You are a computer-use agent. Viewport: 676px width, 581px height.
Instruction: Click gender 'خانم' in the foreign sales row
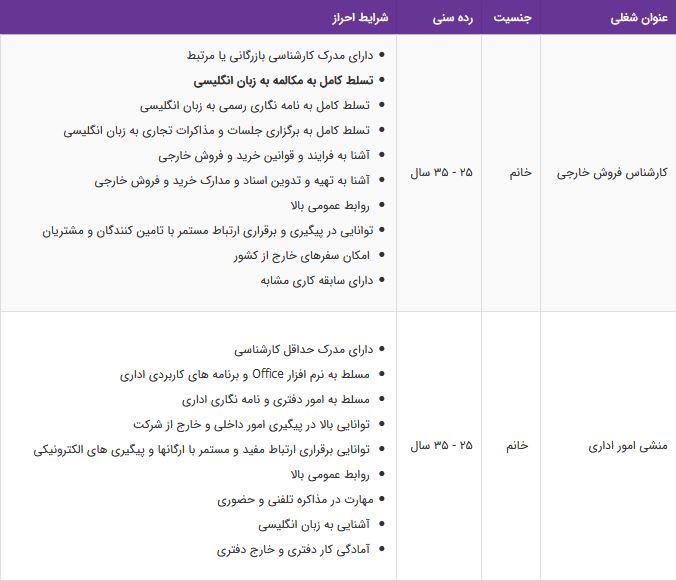[521, 173]
